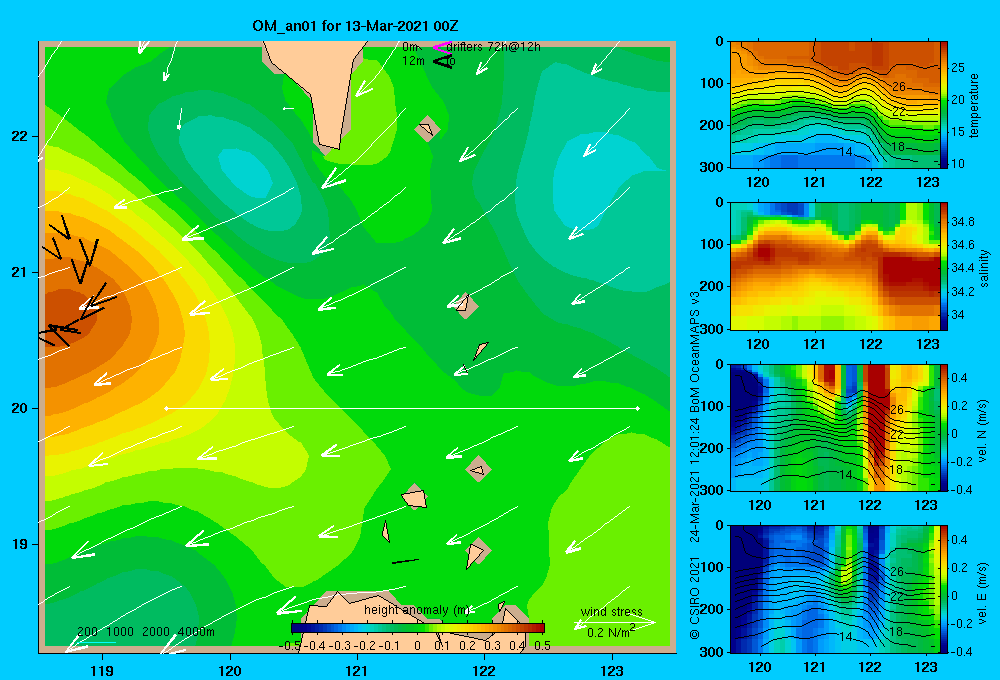1000x680 pixels.
Task: Click the title 'OM_an01 for 13-Mar-2021 00Z'
Action: (355, 26)
